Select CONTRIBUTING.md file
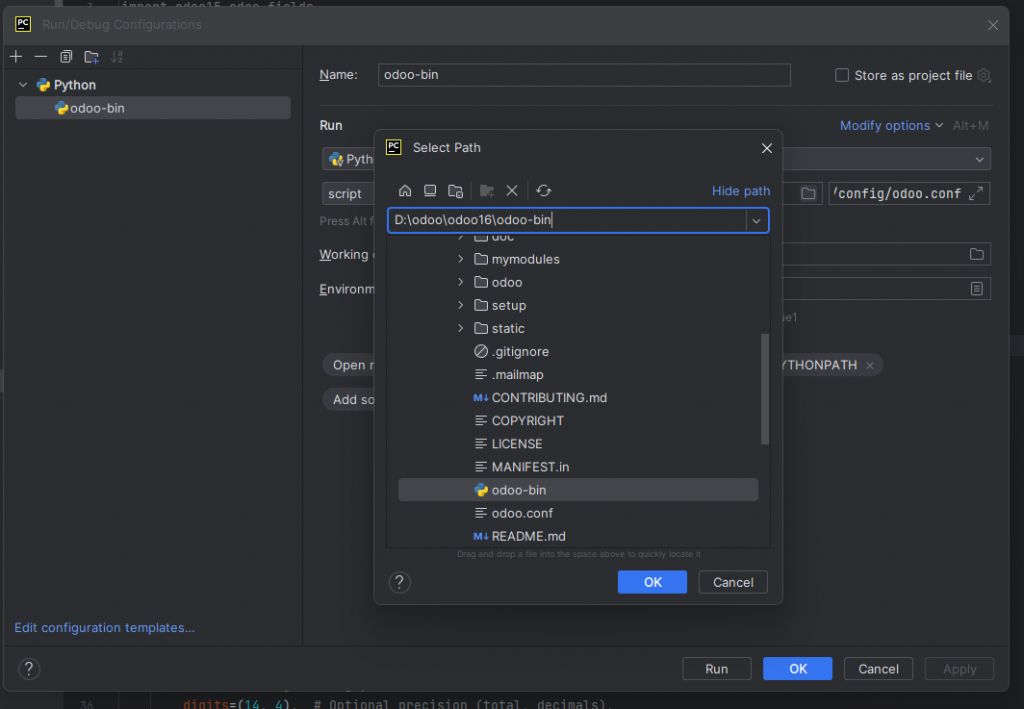This screenshot has height=709, width=1024. (578, 398)
